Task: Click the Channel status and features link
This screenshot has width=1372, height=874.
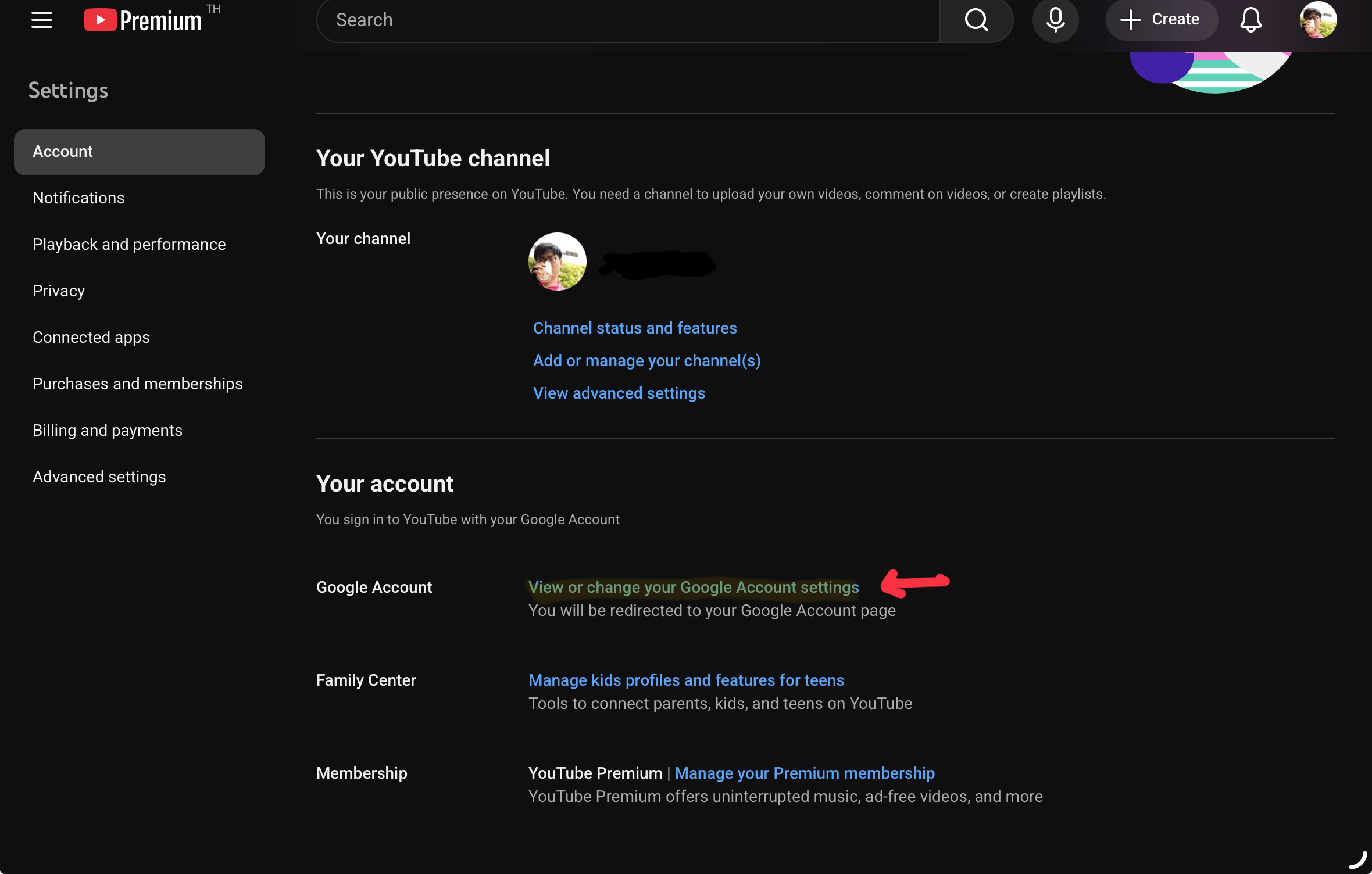Action: point(635,328)
